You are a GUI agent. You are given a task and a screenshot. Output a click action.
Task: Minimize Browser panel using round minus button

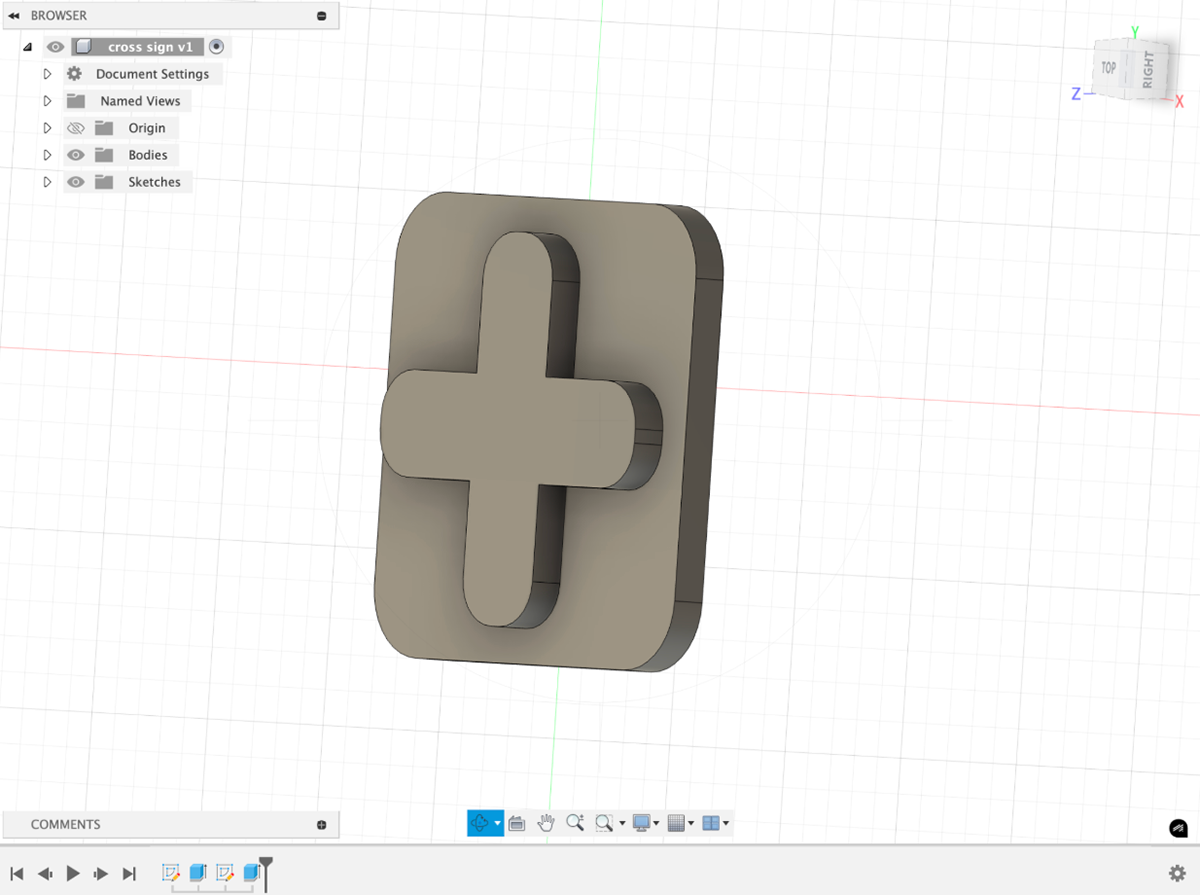pyautogui.click(x=321, y=16)
